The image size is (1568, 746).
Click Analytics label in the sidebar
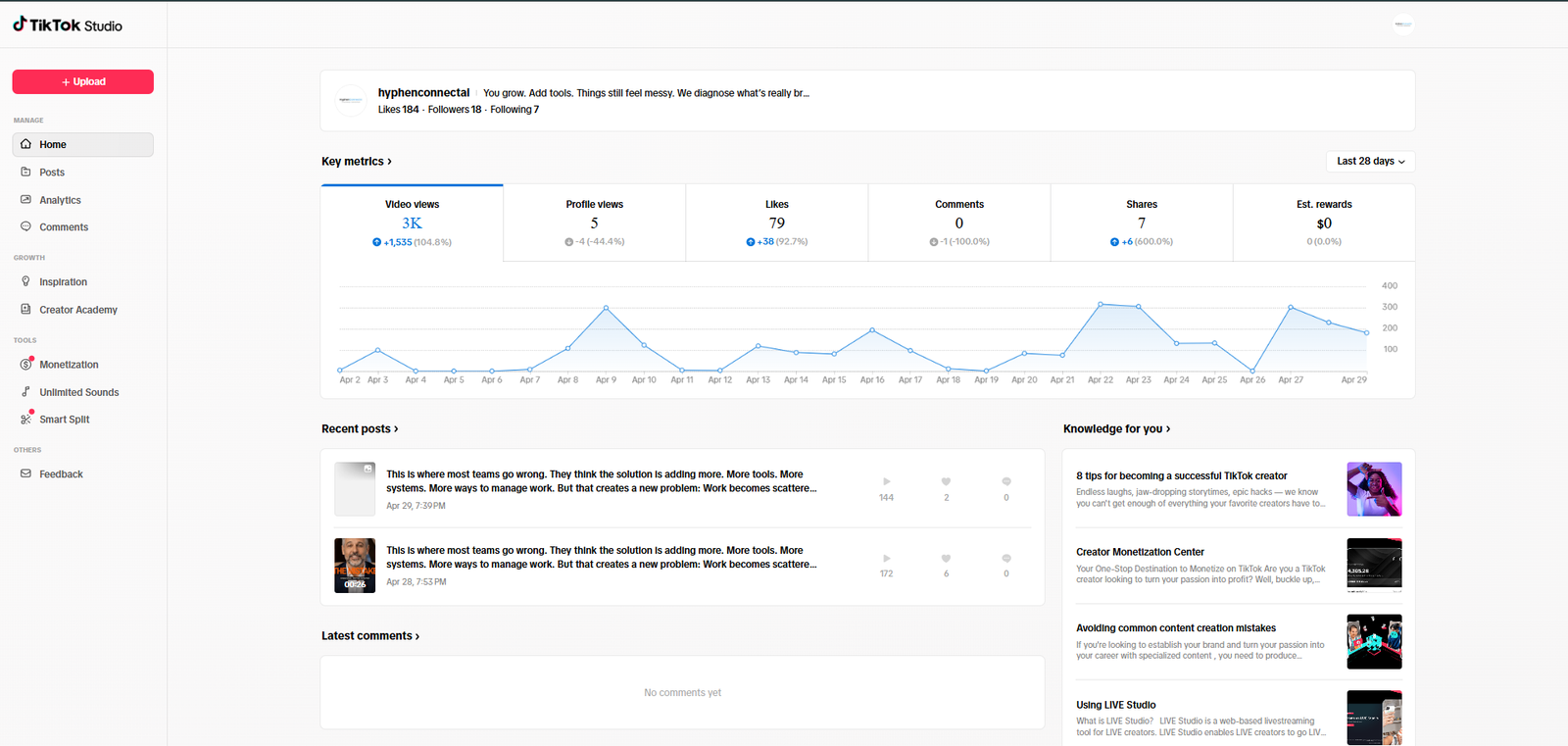[x=61, y=200]
